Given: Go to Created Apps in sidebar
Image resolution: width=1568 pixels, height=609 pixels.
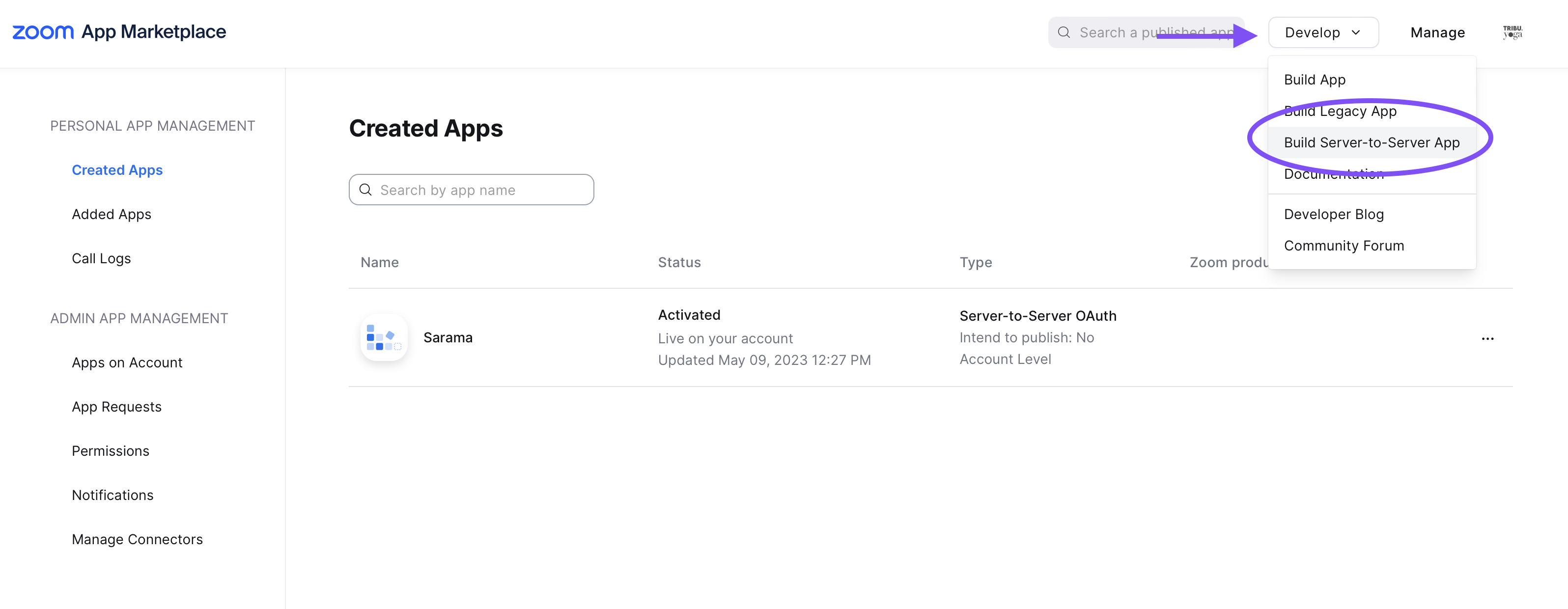Looking at the screenshot, I should tap(117, 170).
